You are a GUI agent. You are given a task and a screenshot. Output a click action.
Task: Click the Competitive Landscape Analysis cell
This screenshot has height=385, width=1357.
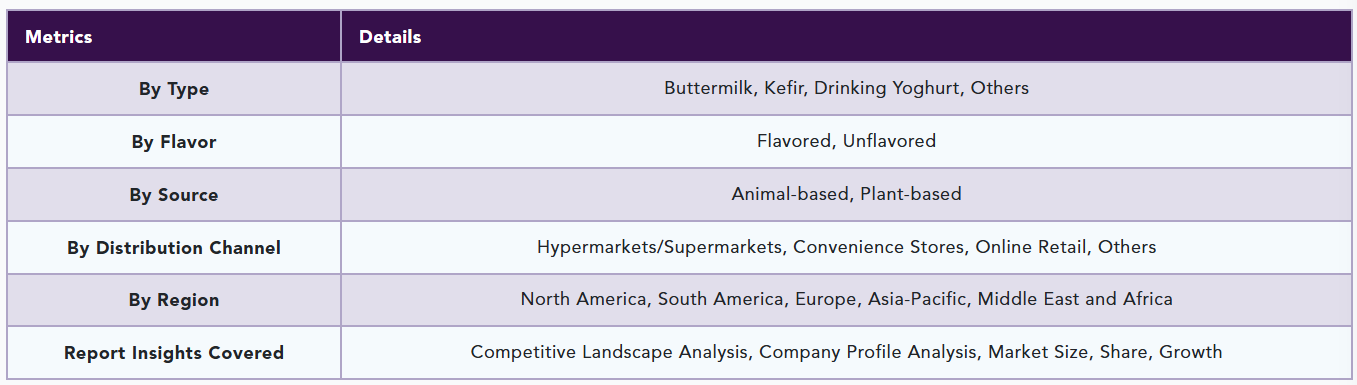[x=846, y=353]
